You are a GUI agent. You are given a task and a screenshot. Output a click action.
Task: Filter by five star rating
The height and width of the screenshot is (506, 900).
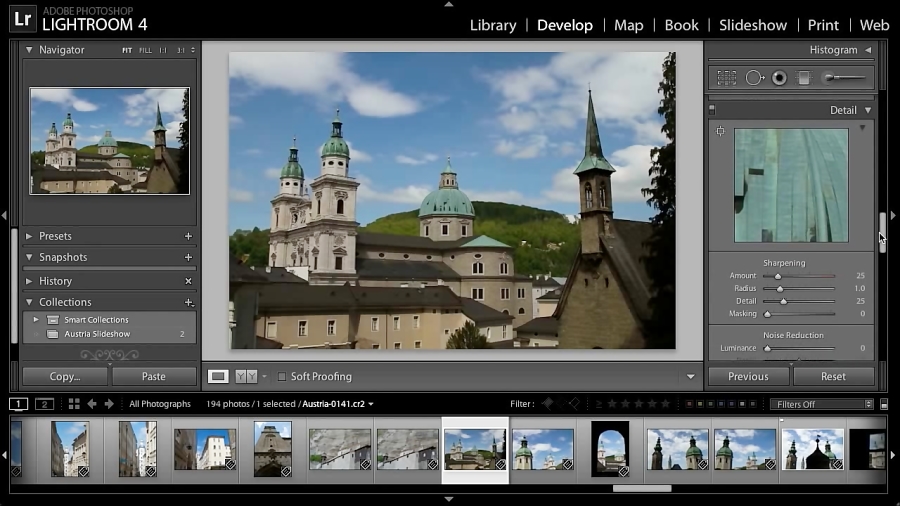click(x=665, y=404)
